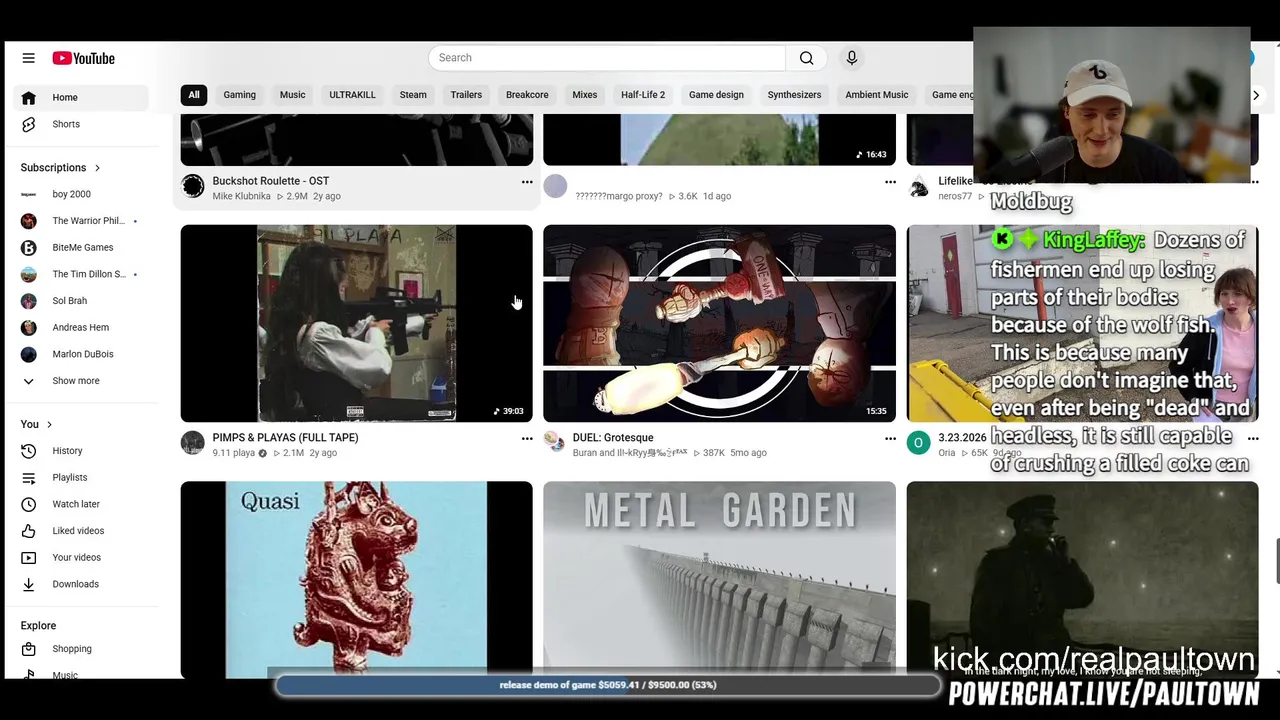Start voice search with microphone
The width and height of the screenshot is (1280, 720).
[x=852, y=58]
